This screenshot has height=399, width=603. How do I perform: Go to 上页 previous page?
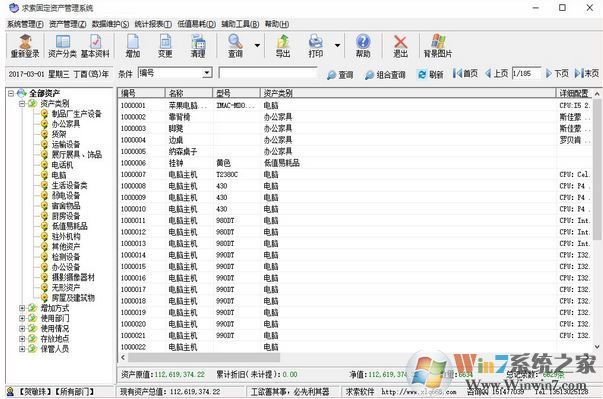click(x=497, y=73)
